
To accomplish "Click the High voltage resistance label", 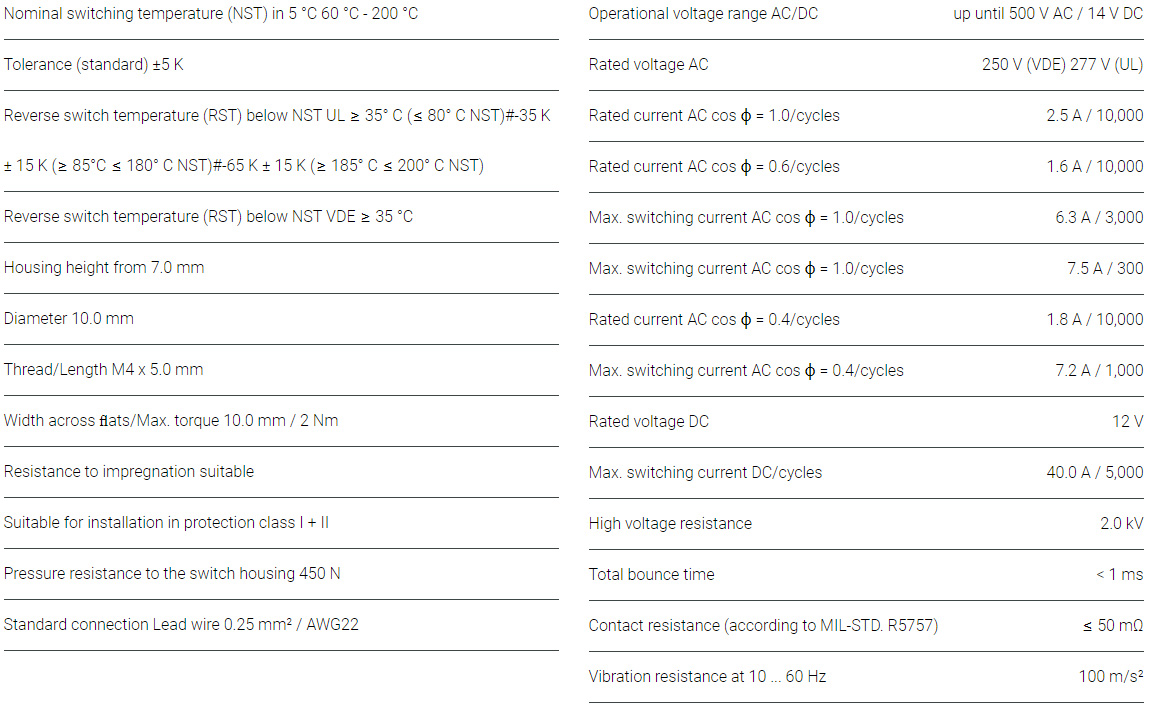I will pyautogui.click(x=670, y=524).
